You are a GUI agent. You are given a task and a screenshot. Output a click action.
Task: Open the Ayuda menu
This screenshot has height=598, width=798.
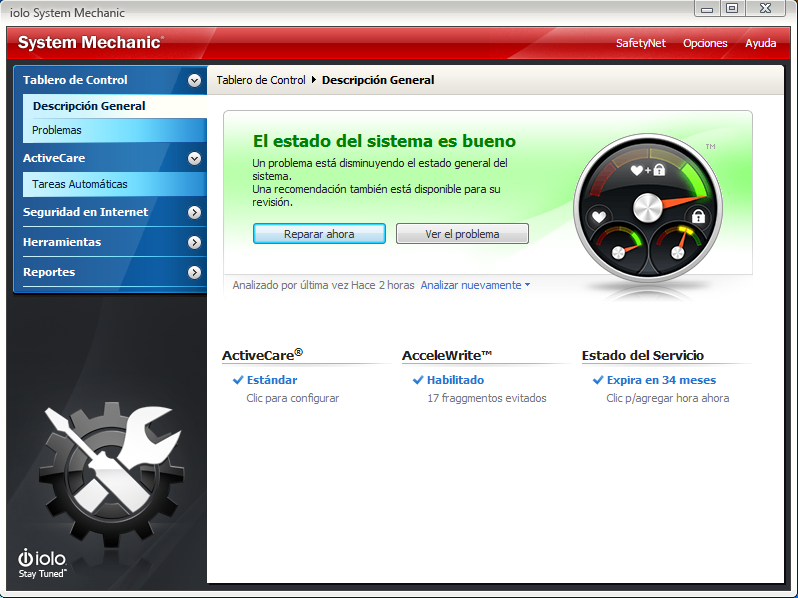click(760, 43)
